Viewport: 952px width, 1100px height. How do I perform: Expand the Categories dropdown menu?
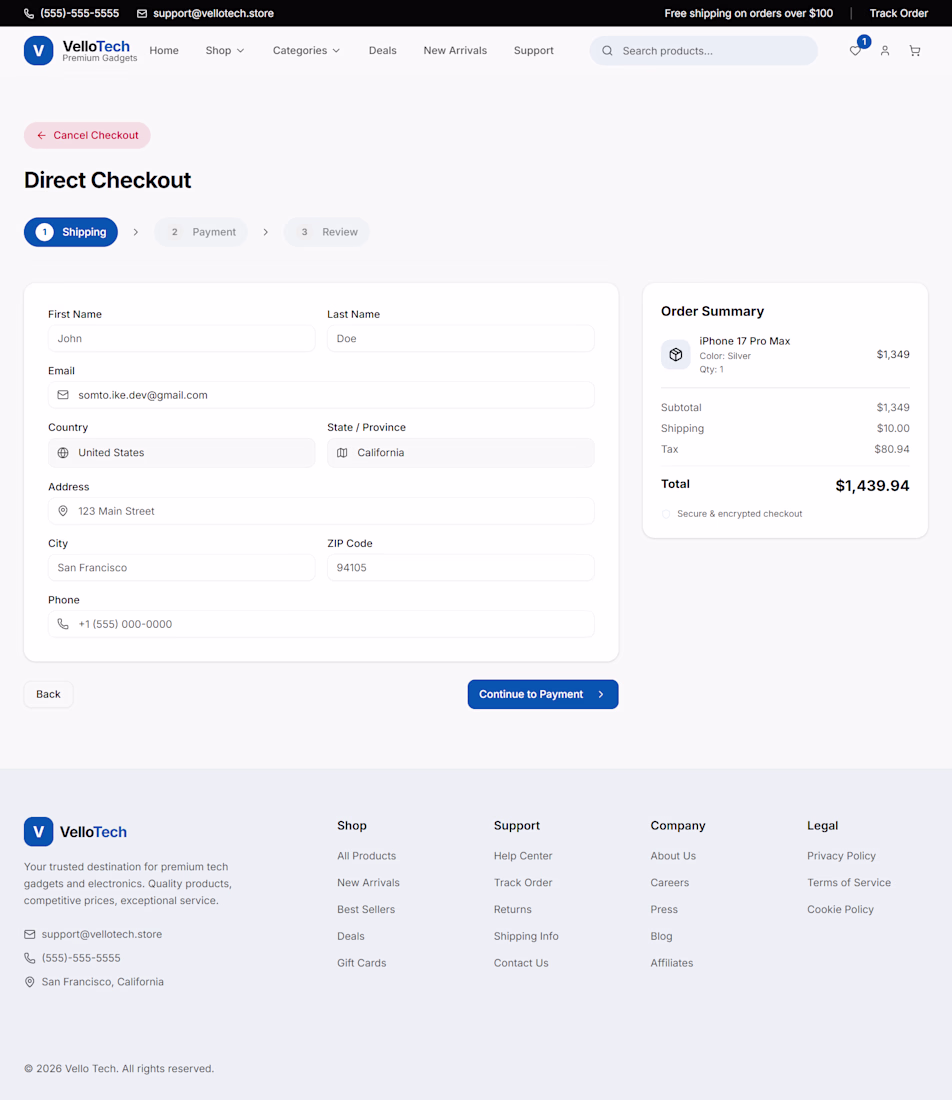tap(306, 51)
